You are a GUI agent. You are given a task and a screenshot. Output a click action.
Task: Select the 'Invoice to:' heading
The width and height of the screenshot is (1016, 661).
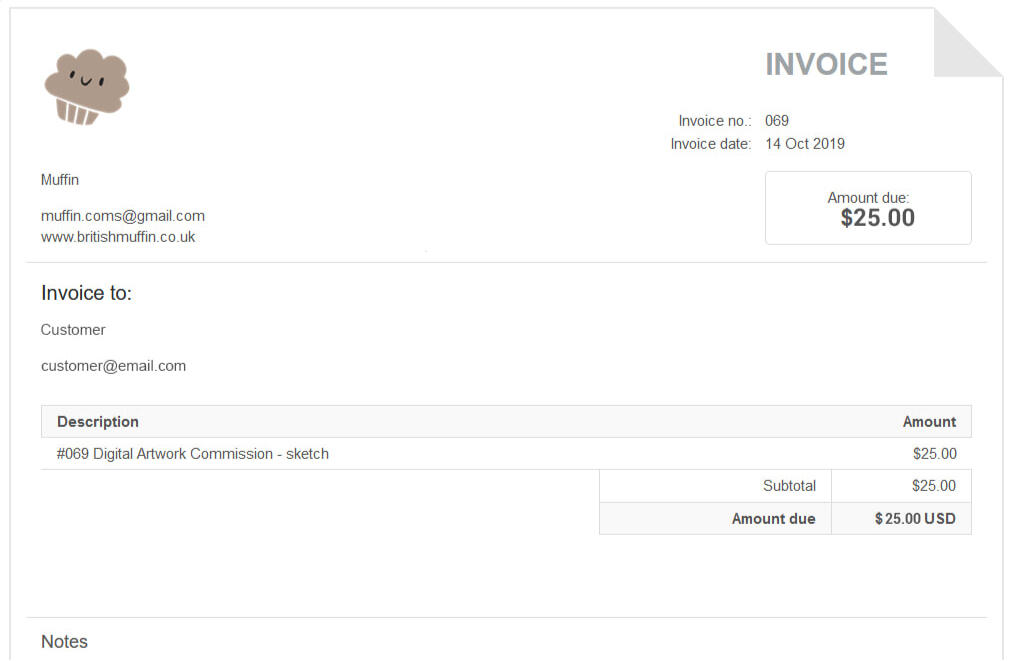(86, 293)
